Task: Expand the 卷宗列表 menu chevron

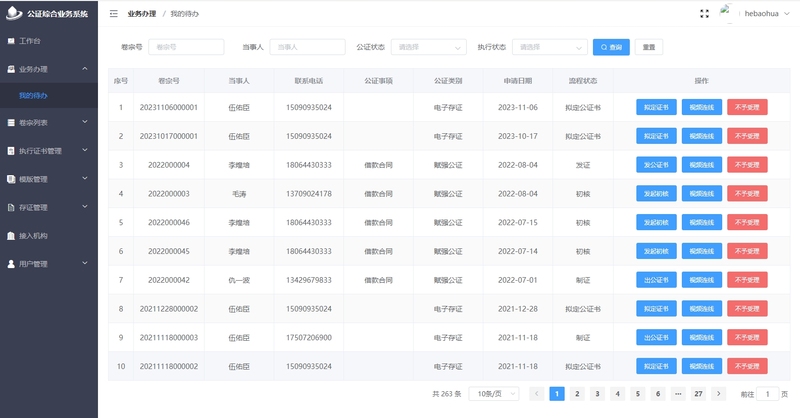Action: [x=85, y=122]
